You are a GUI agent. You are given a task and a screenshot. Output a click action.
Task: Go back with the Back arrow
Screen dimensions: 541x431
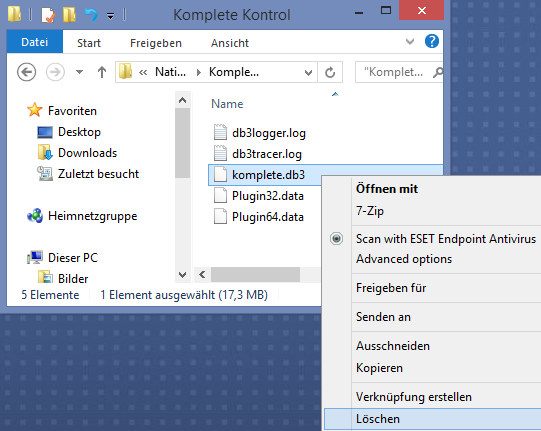(x=27, y=72)
